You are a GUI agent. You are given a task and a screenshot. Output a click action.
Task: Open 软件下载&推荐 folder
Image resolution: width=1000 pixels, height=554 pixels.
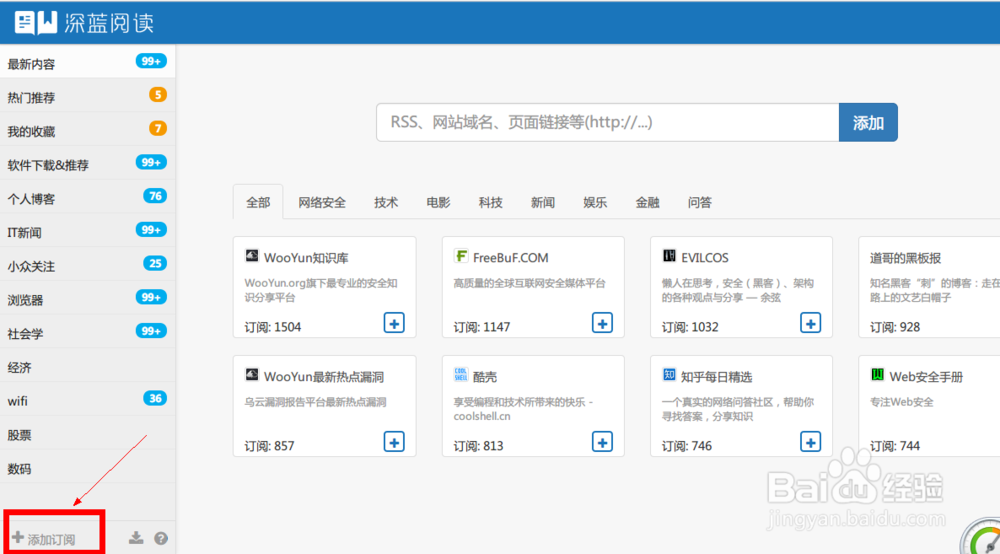click(x=87, y=165)
